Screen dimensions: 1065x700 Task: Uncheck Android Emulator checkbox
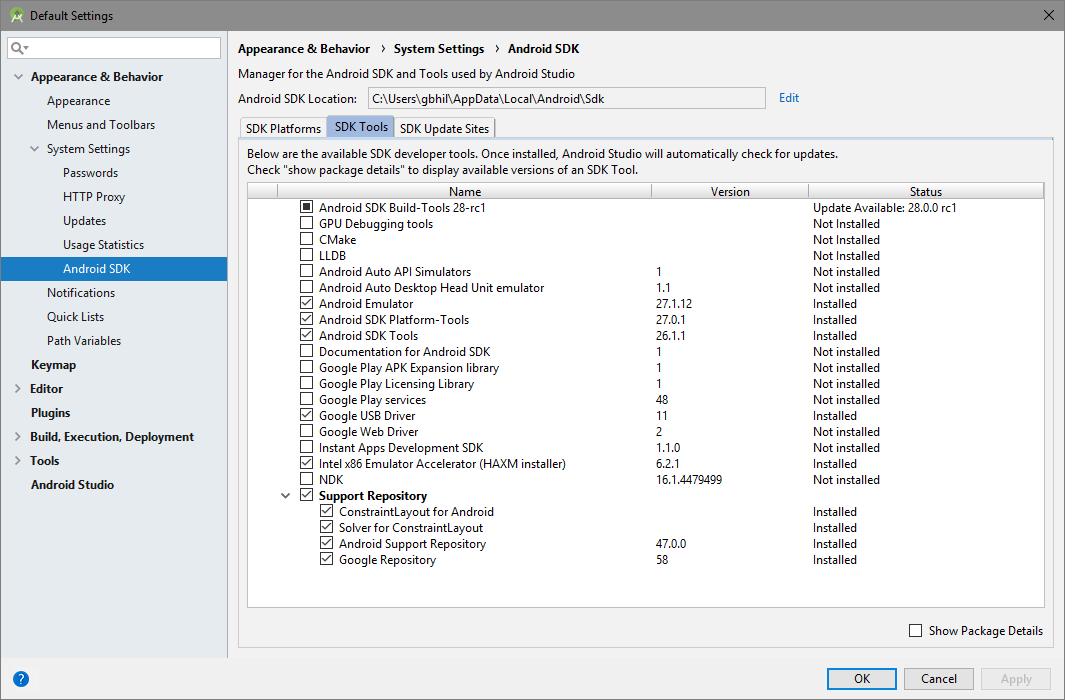coord(307,304)
